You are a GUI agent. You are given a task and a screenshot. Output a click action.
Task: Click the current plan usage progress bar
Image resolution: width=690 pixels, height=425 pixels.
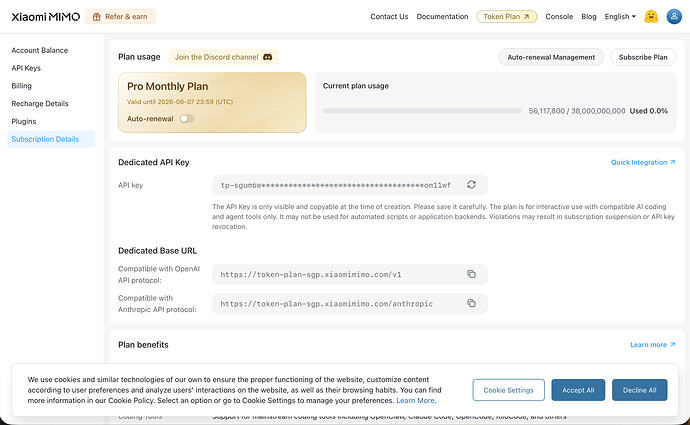coord(422,111)
